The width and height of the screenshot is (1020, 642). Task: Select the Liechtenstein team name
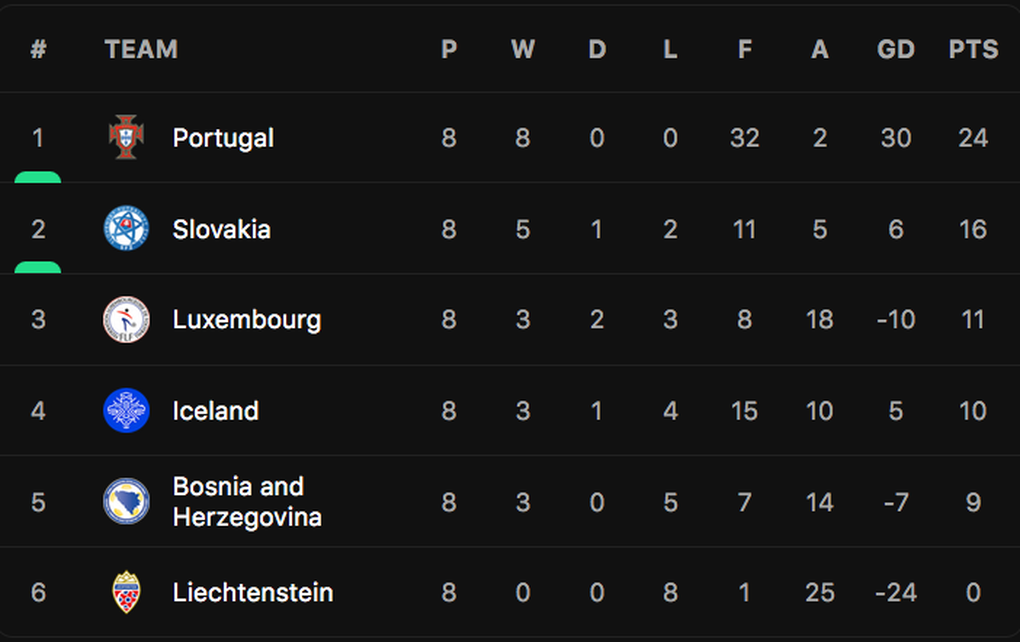[x=252, y=592]
